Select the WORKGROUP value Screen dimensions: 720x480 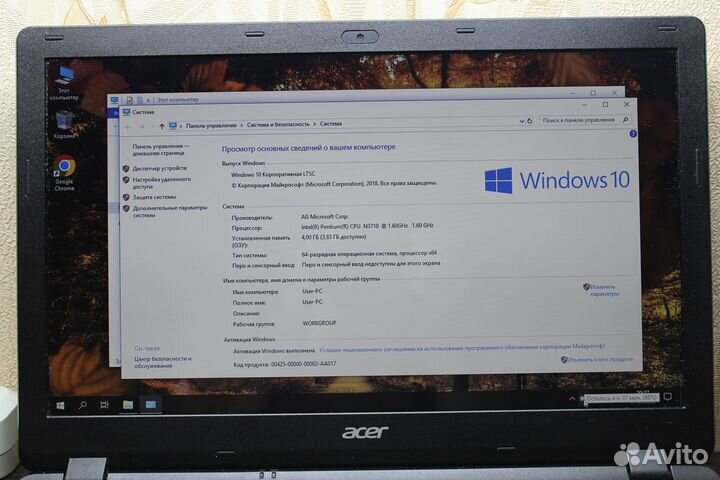(x=320, y=323)
